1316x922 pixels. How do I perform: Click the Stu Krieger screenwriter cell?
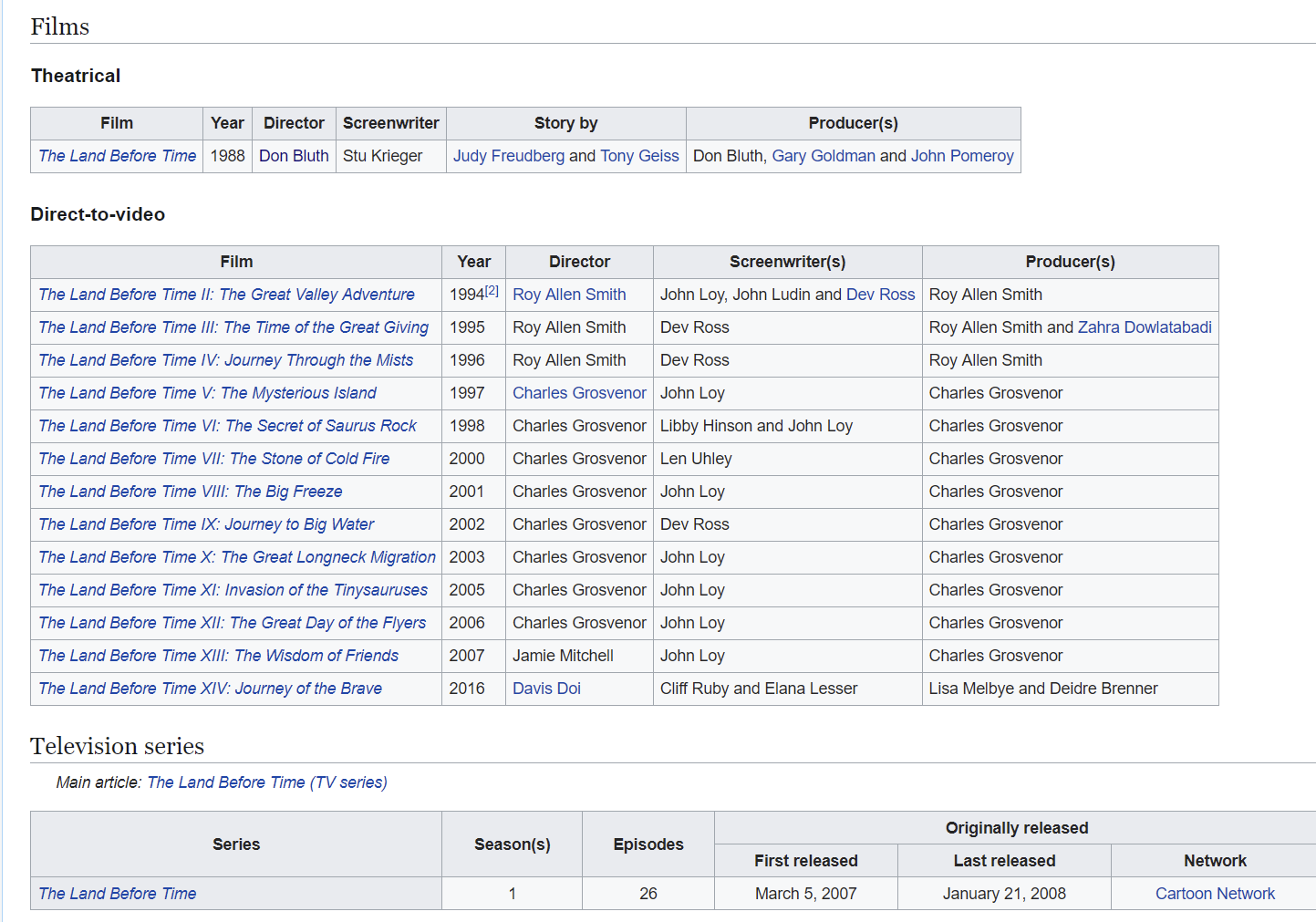pyautogui.click(x=391, y=156)
